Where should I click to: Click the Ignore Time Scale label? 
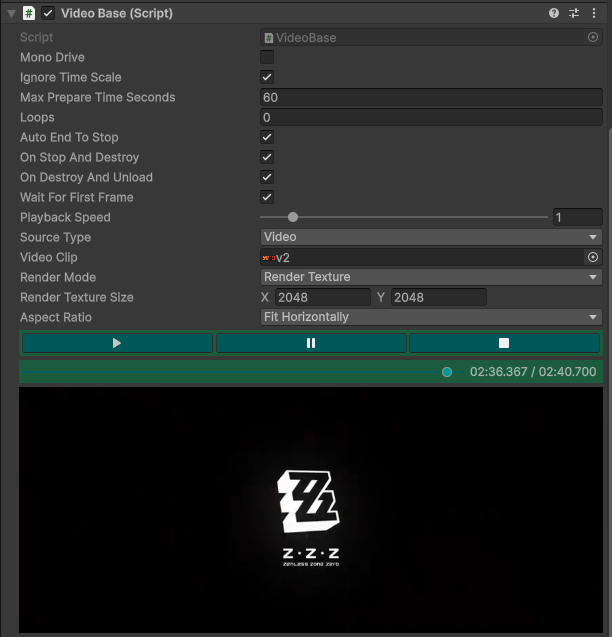coord(71,77)
